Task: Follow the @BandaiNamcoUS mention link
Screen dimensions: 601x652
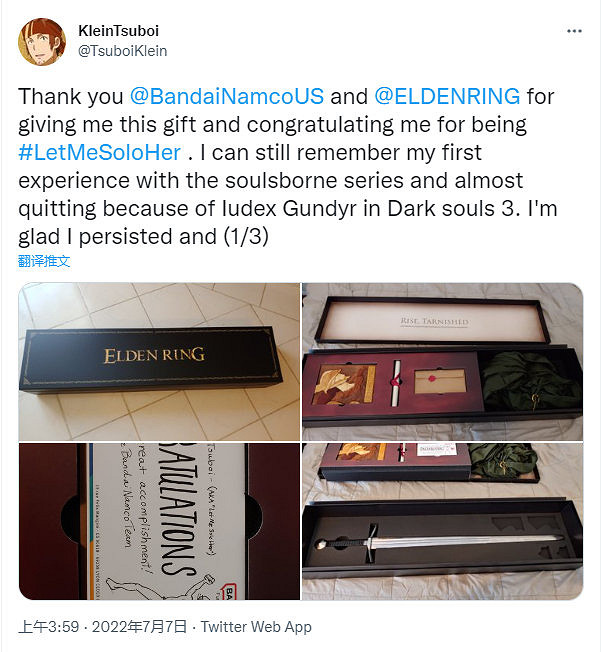Action: pos(227,96)
